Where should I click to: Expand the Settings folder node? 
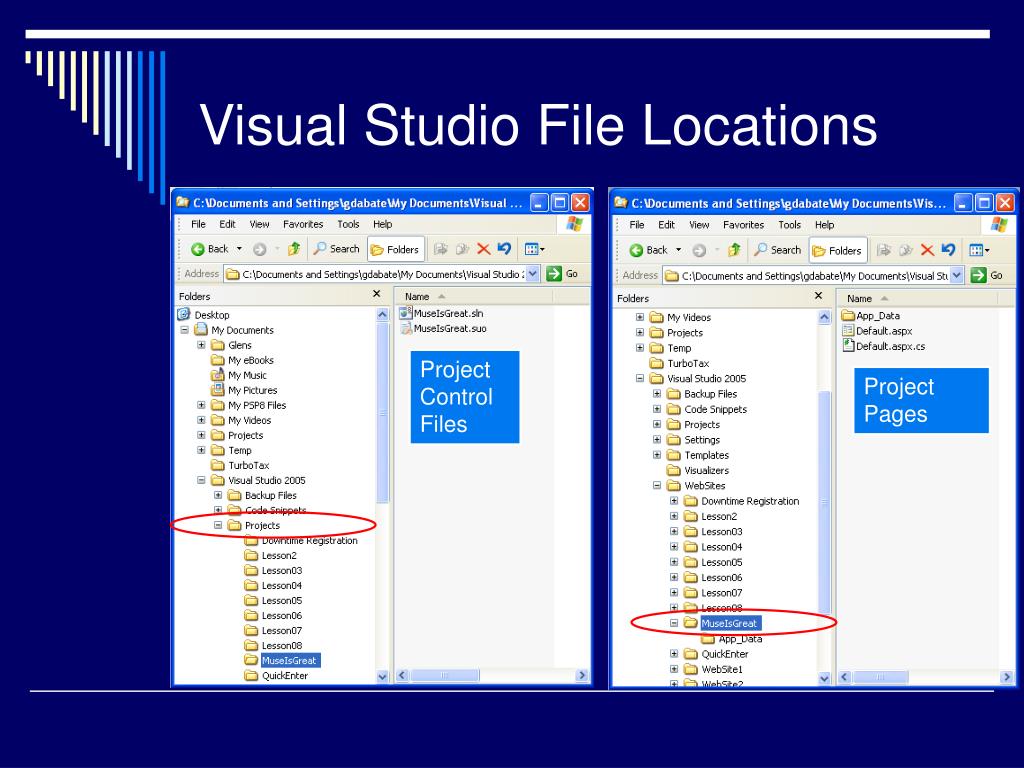(657, 440)
